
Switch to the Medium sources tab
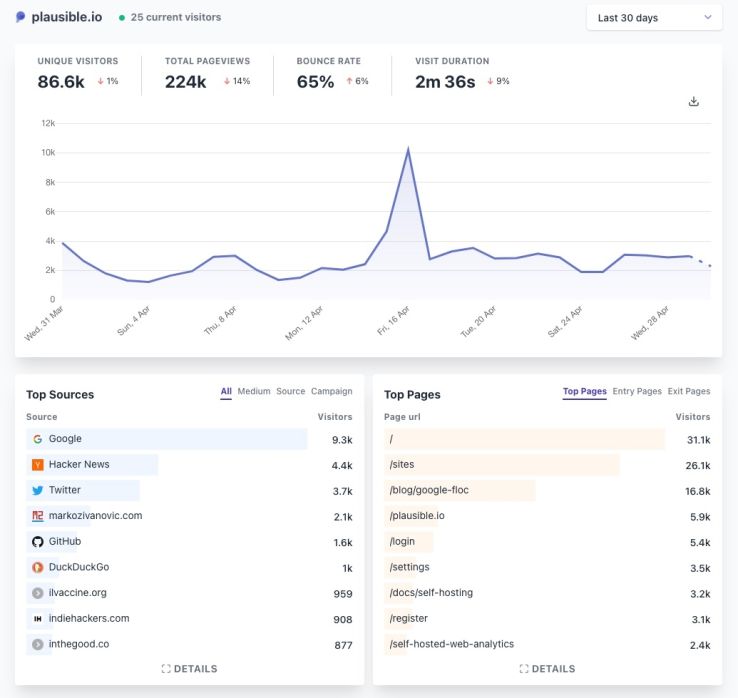(x=254, y=391)
